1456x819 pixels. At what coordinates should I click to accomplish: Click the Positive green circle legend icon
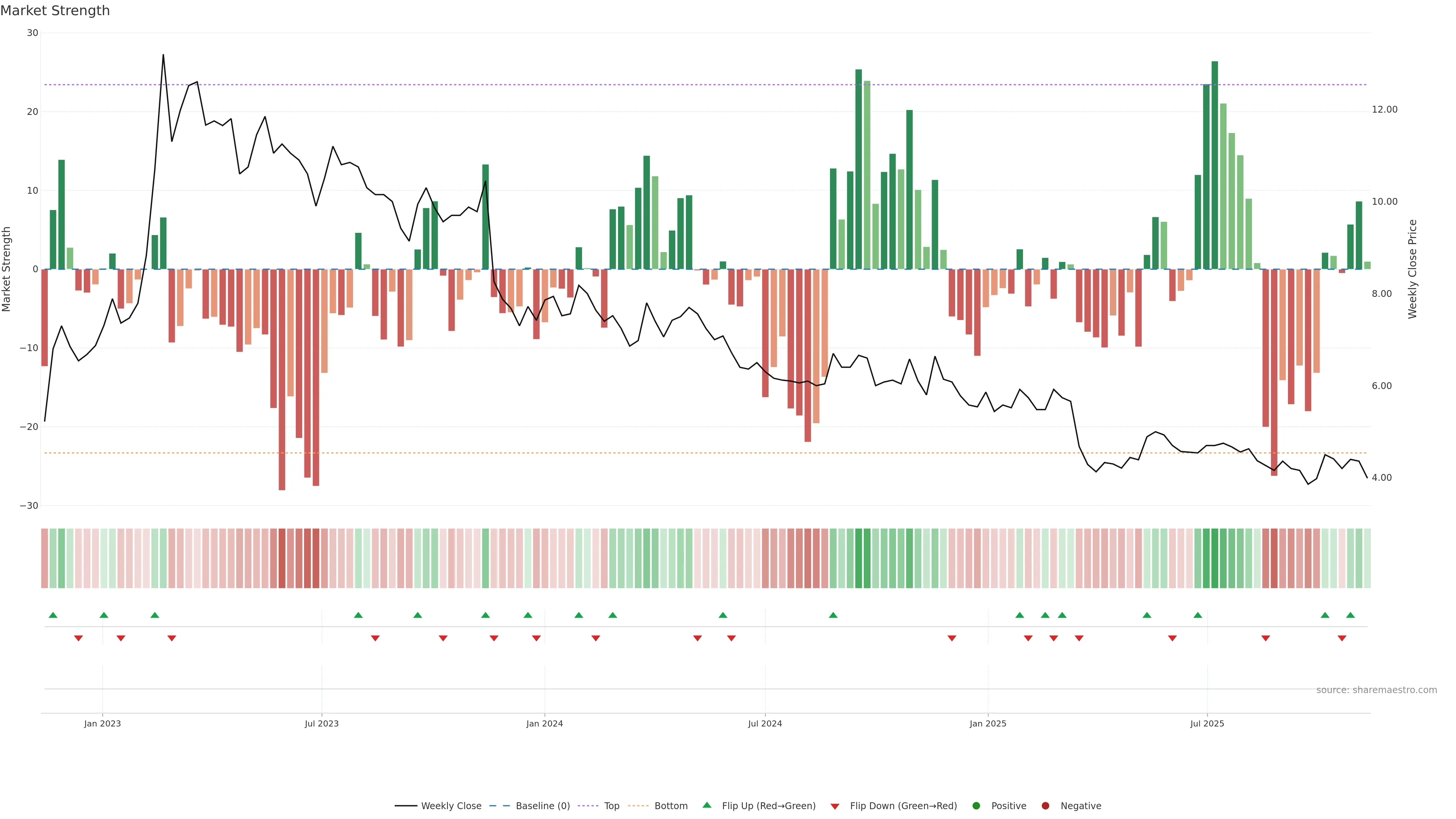(976, 805)
